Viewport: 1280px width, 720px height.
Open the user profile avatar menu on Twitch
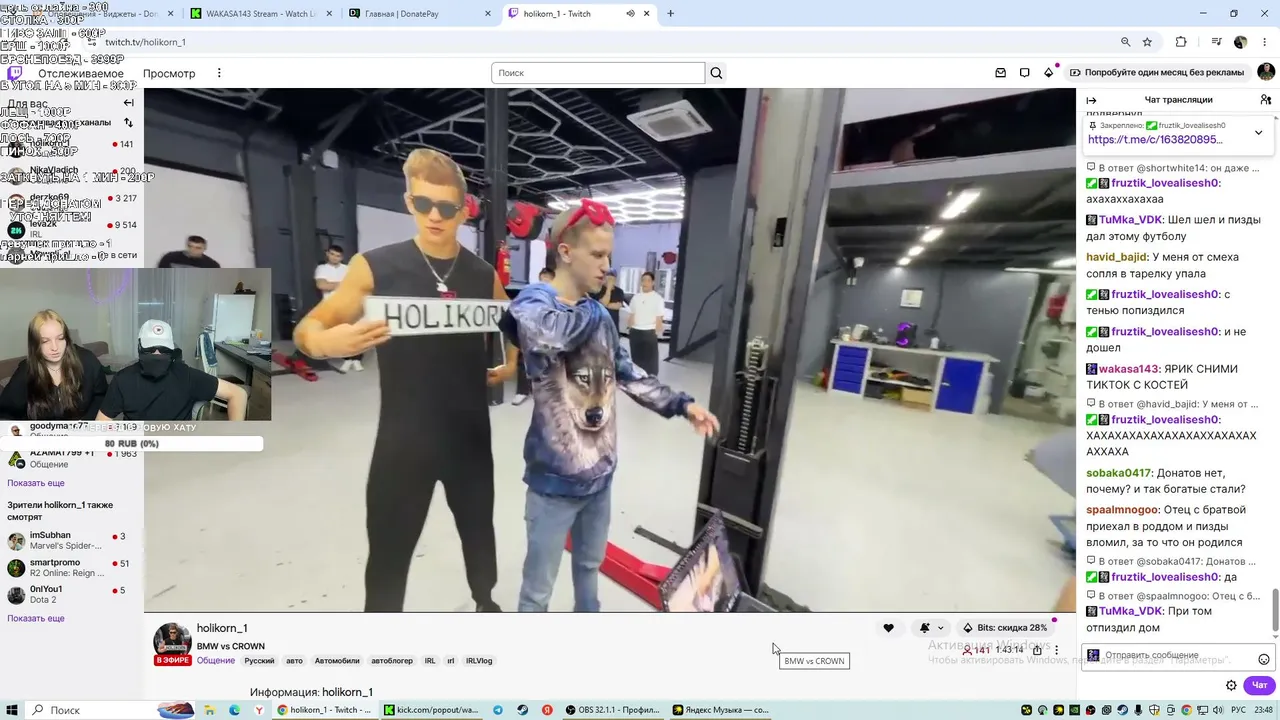1266,72
